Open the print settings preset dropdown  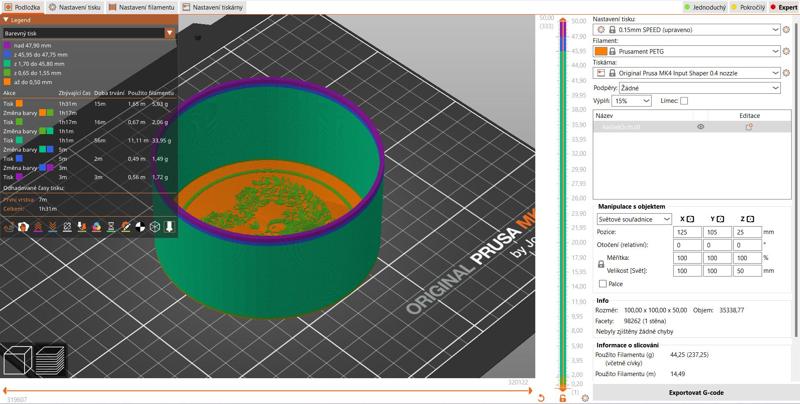point(686,30)
